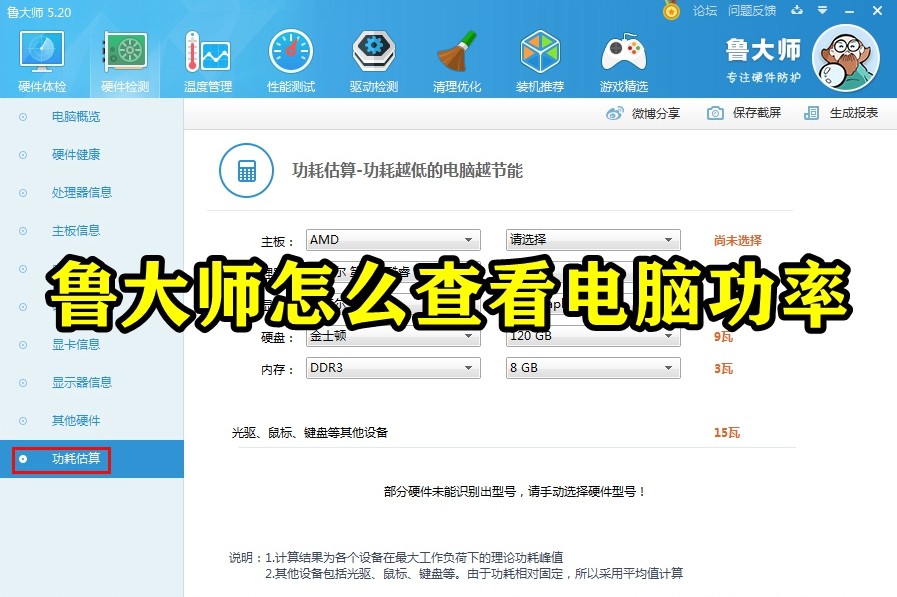Viewport: 897px width, 597px height.
Task: Select 其他硬件 in the sidebar
Action: point(76,420)
